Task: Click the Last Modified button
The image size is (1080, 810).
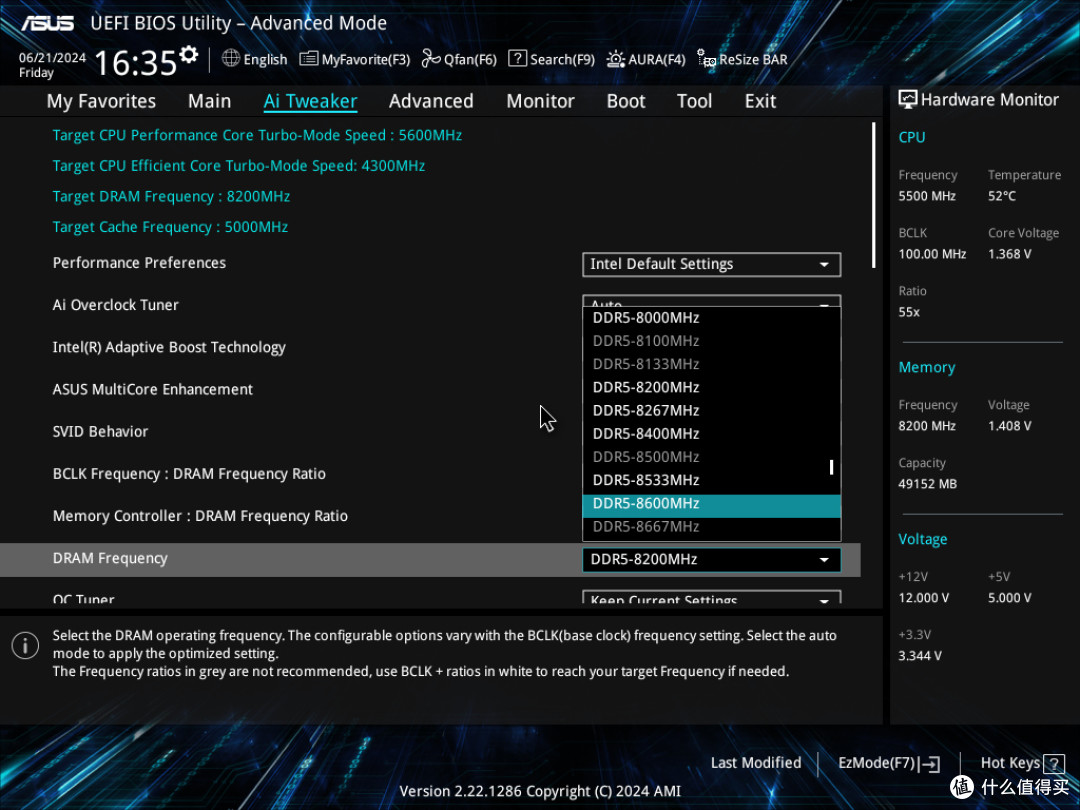Action: [756, 763]
